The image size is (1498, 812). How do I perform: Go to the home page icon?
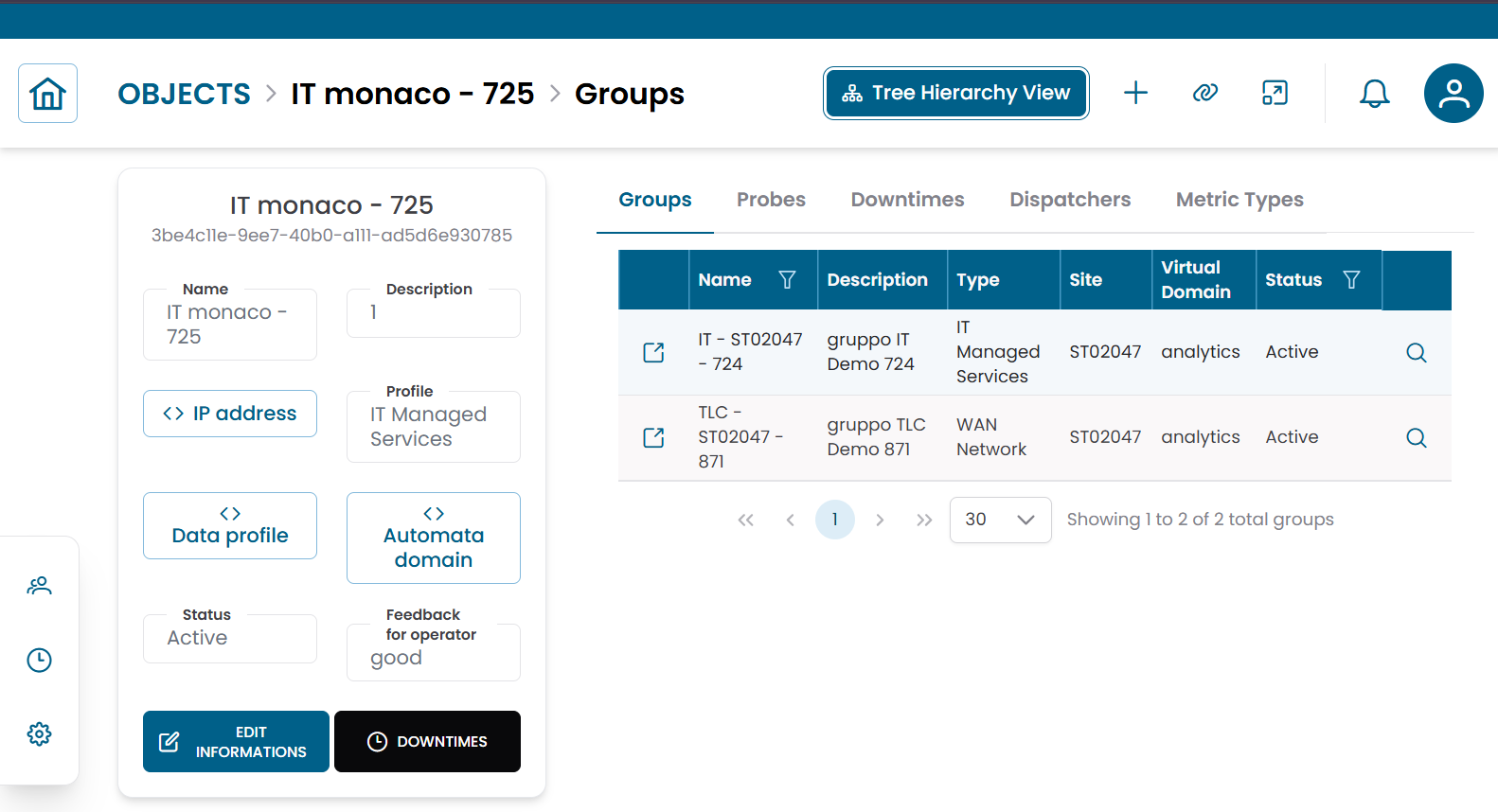click(47, 94)
